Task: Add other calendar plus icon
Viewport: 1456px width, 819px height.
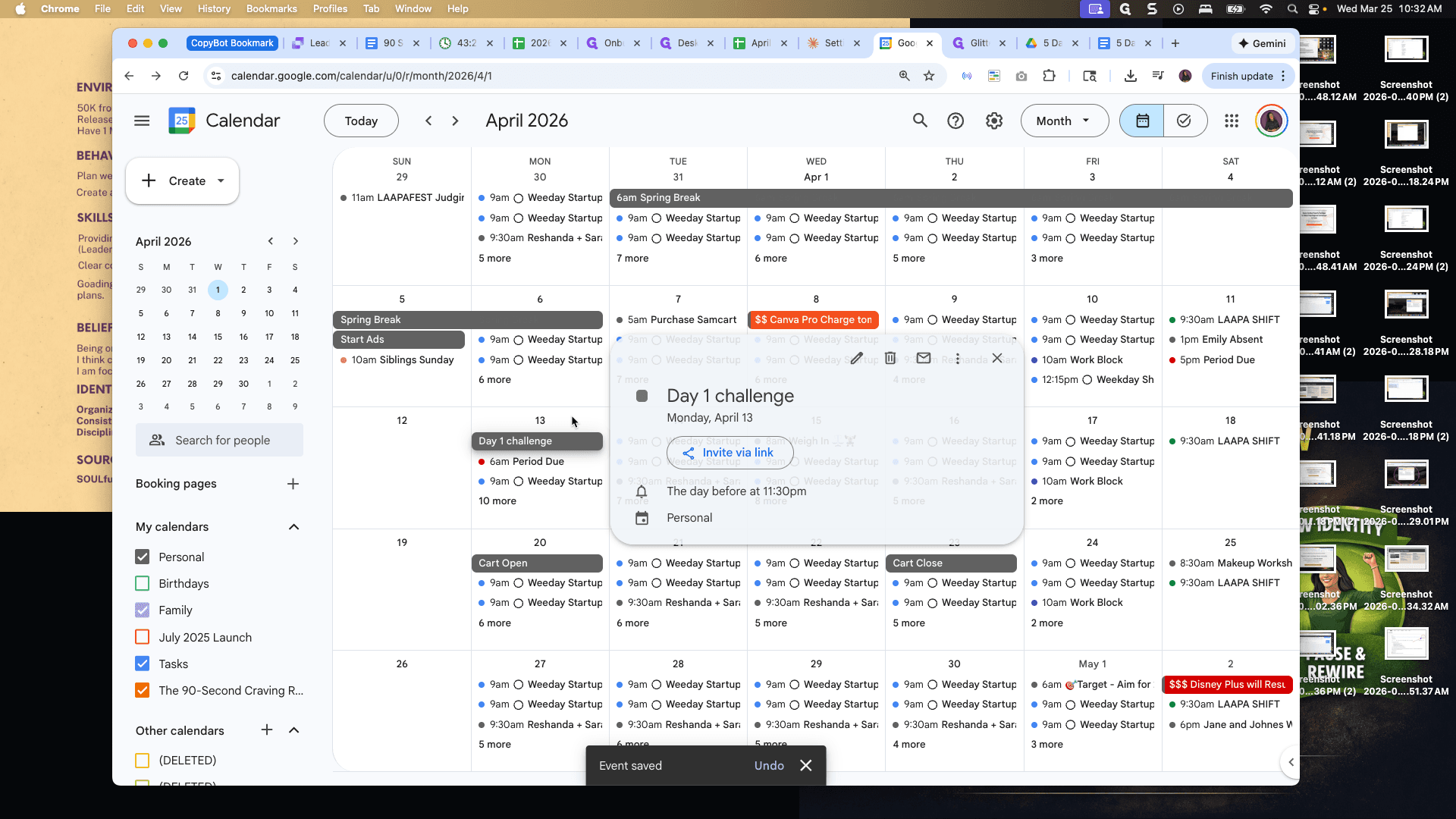Action: point(267,730)
